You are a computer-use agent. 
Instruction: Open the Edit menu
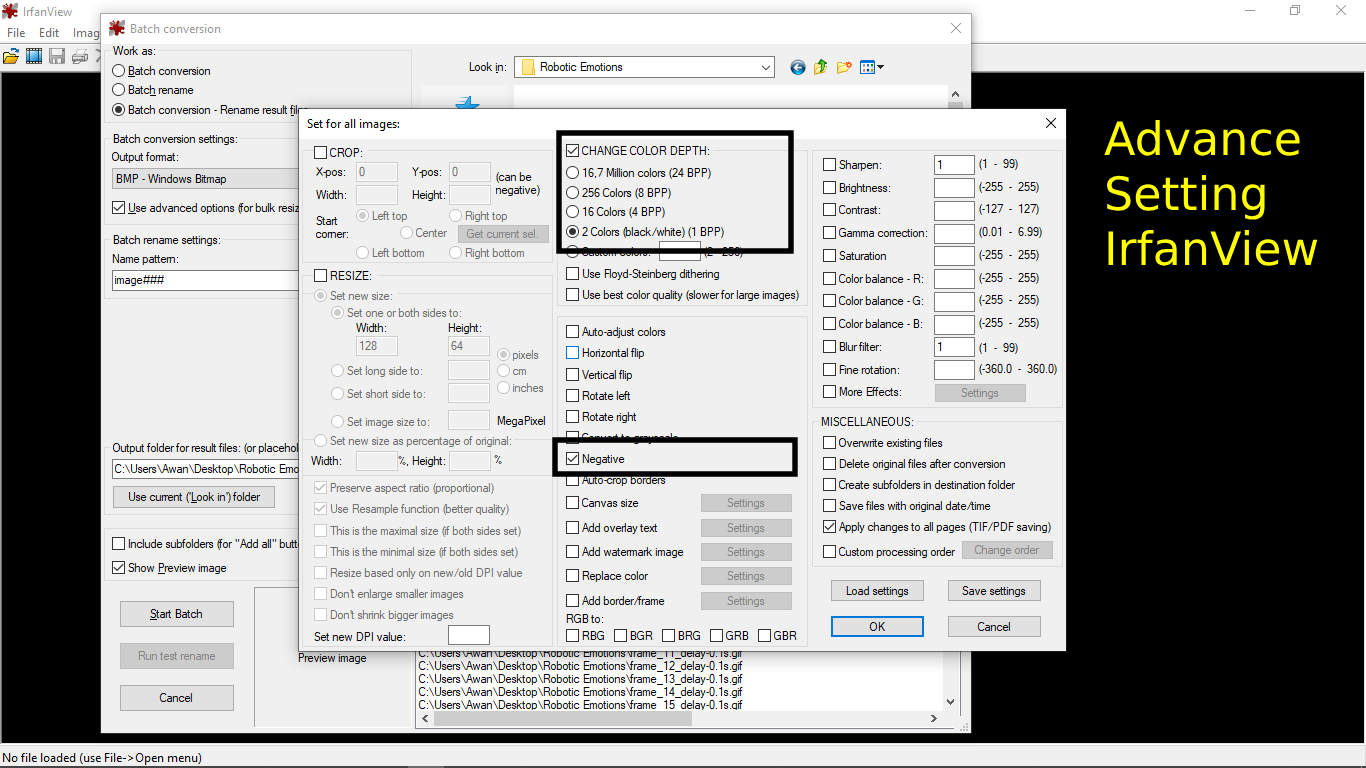click(x=49, y=33)
